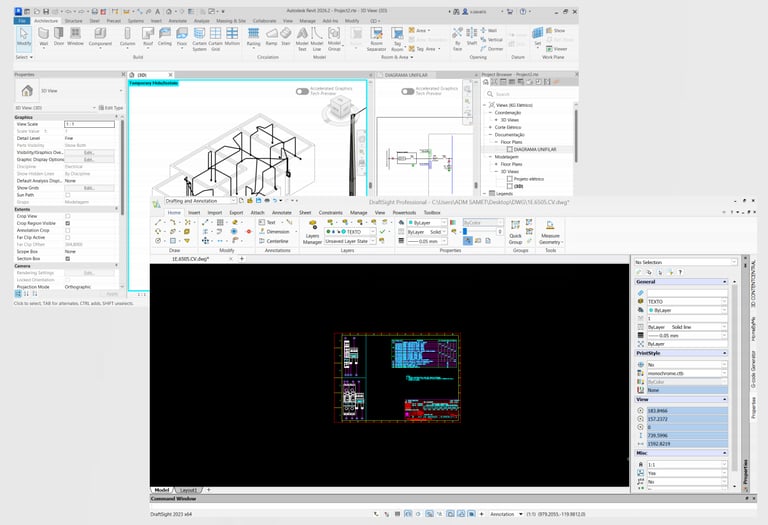
Task: Select the Curtain Grid tool
Action: coord(216,39)
